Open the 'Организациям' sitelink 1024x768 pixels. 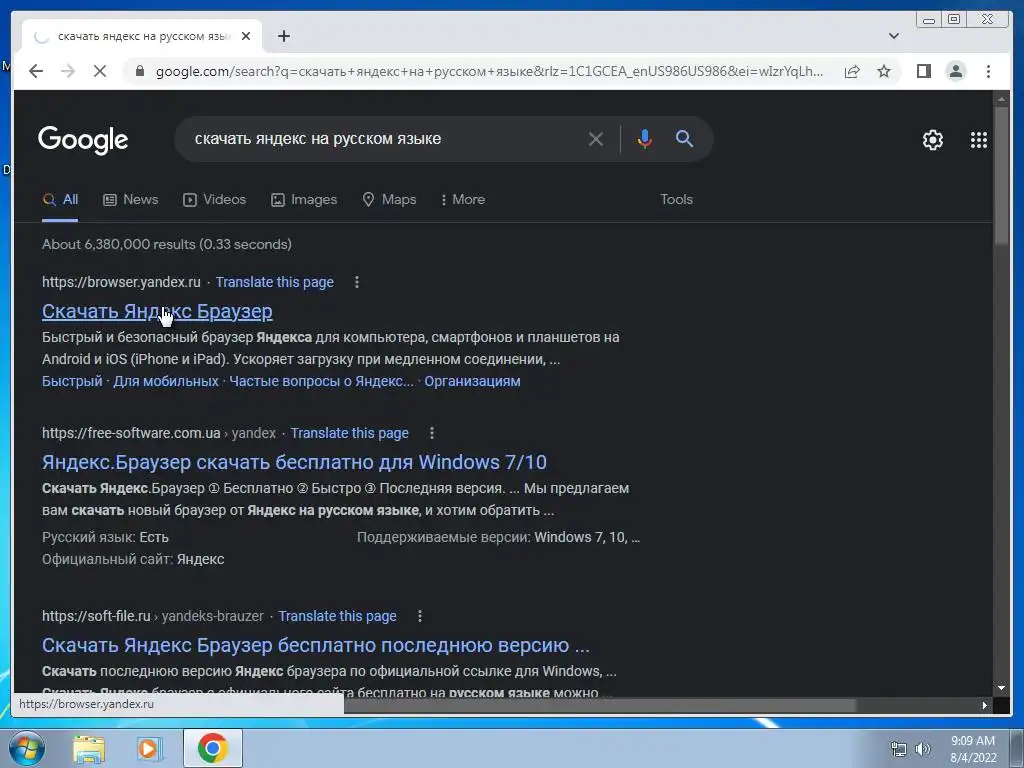[x=472, y=381]
